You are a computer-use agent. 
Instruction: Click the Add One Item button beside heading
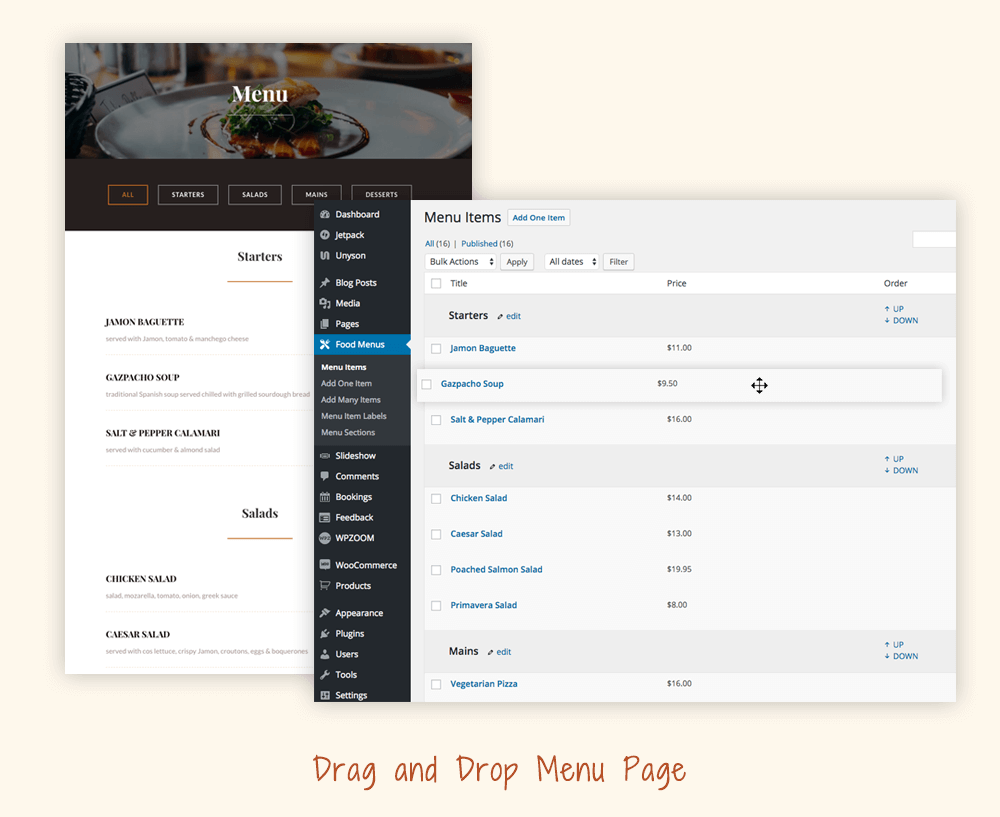pos(539,217)
